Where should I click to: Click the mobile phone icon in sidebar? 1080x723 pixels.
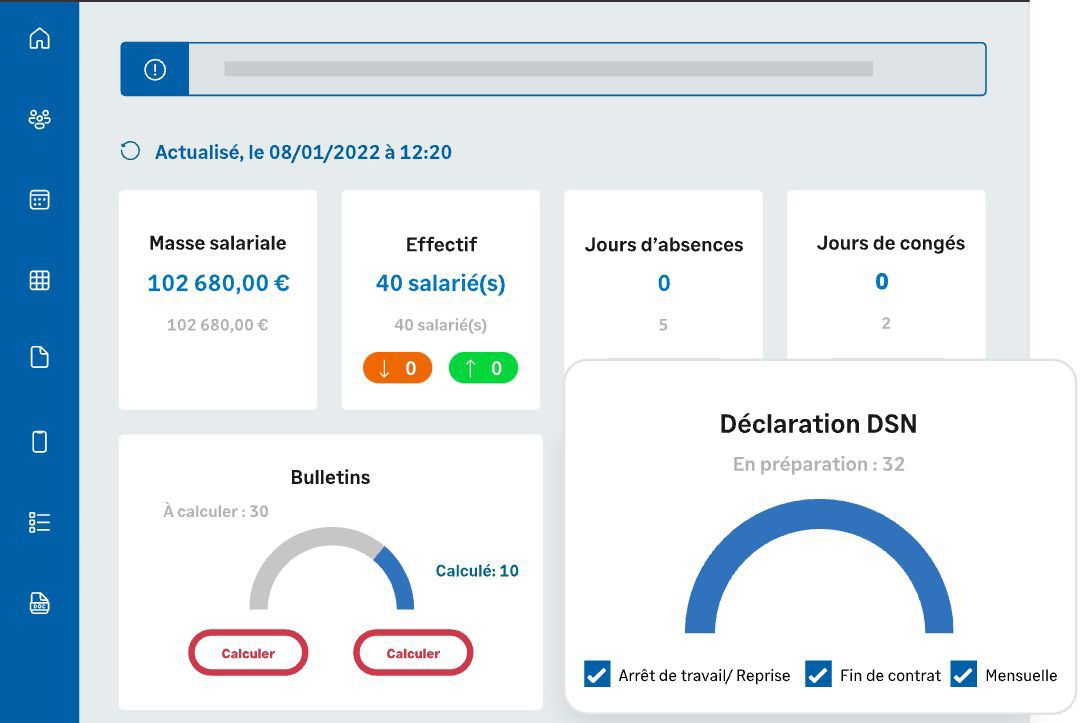click(x=39, y=441)
